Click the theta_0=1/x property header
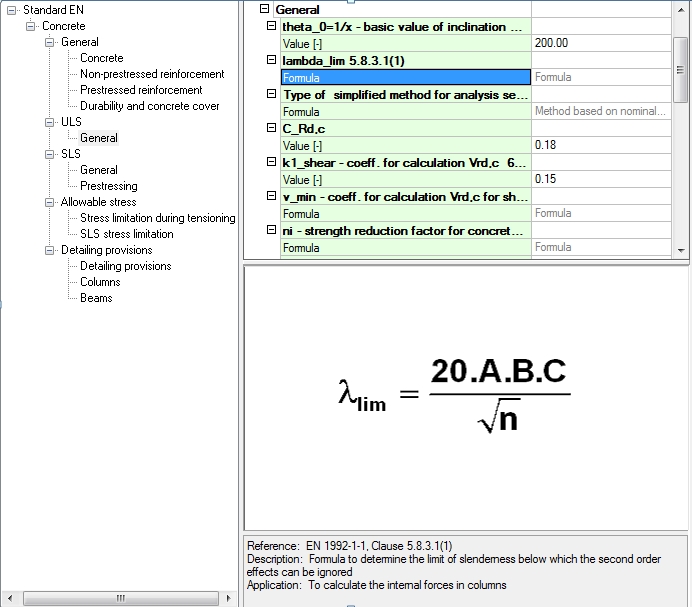 point(402,27)
